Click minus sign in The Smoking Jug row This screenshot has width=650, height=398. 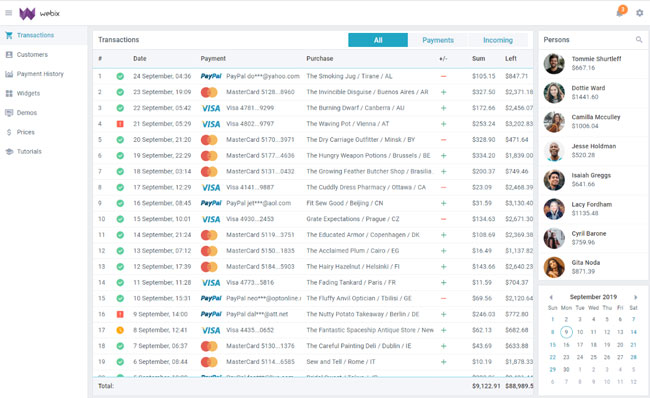[x=443, y=76]
